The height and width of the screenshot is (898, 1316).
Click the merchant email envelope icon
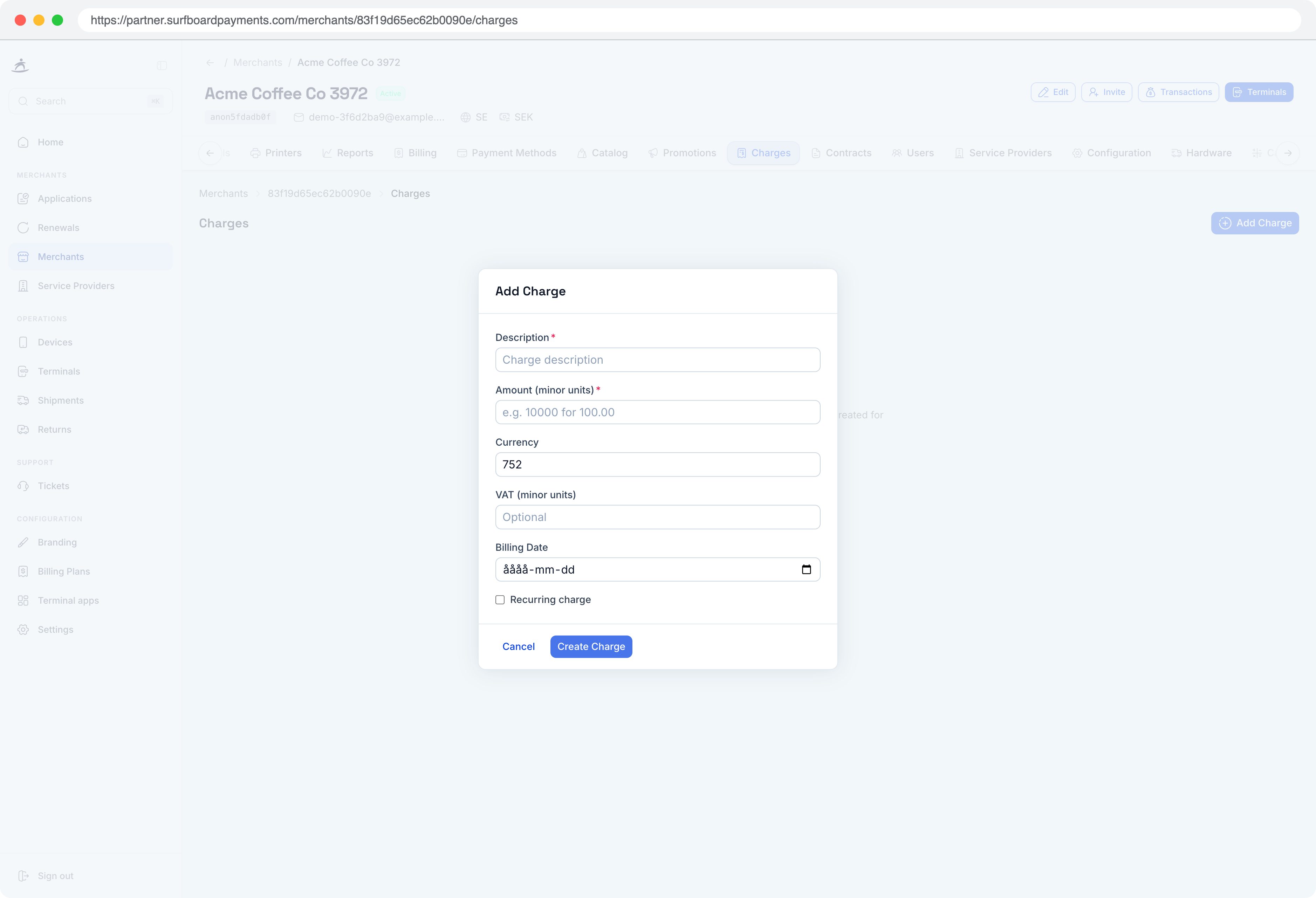click(x=299, y=117)
